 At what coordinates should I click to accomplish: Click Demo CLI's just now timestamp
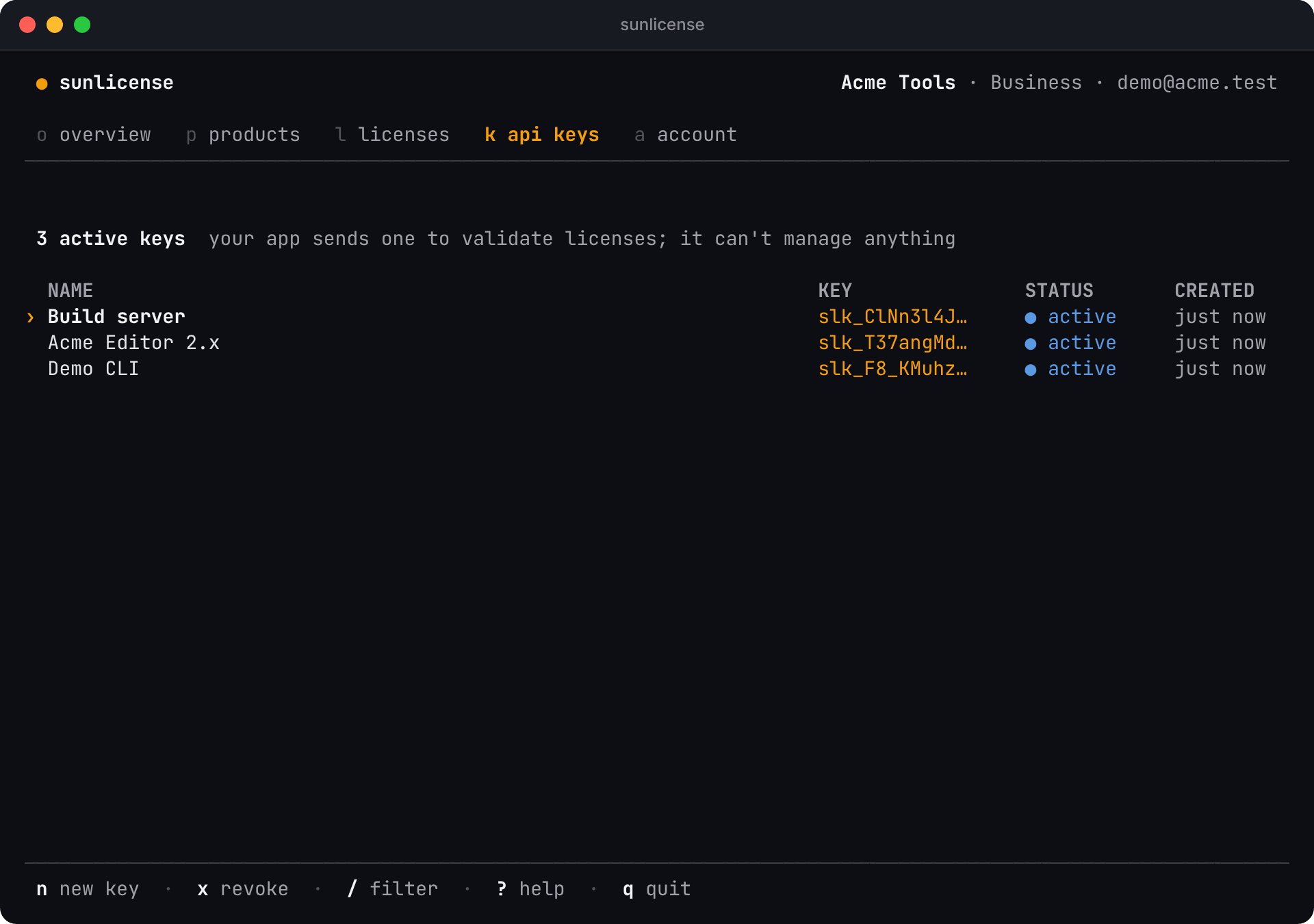(1220, 369)
